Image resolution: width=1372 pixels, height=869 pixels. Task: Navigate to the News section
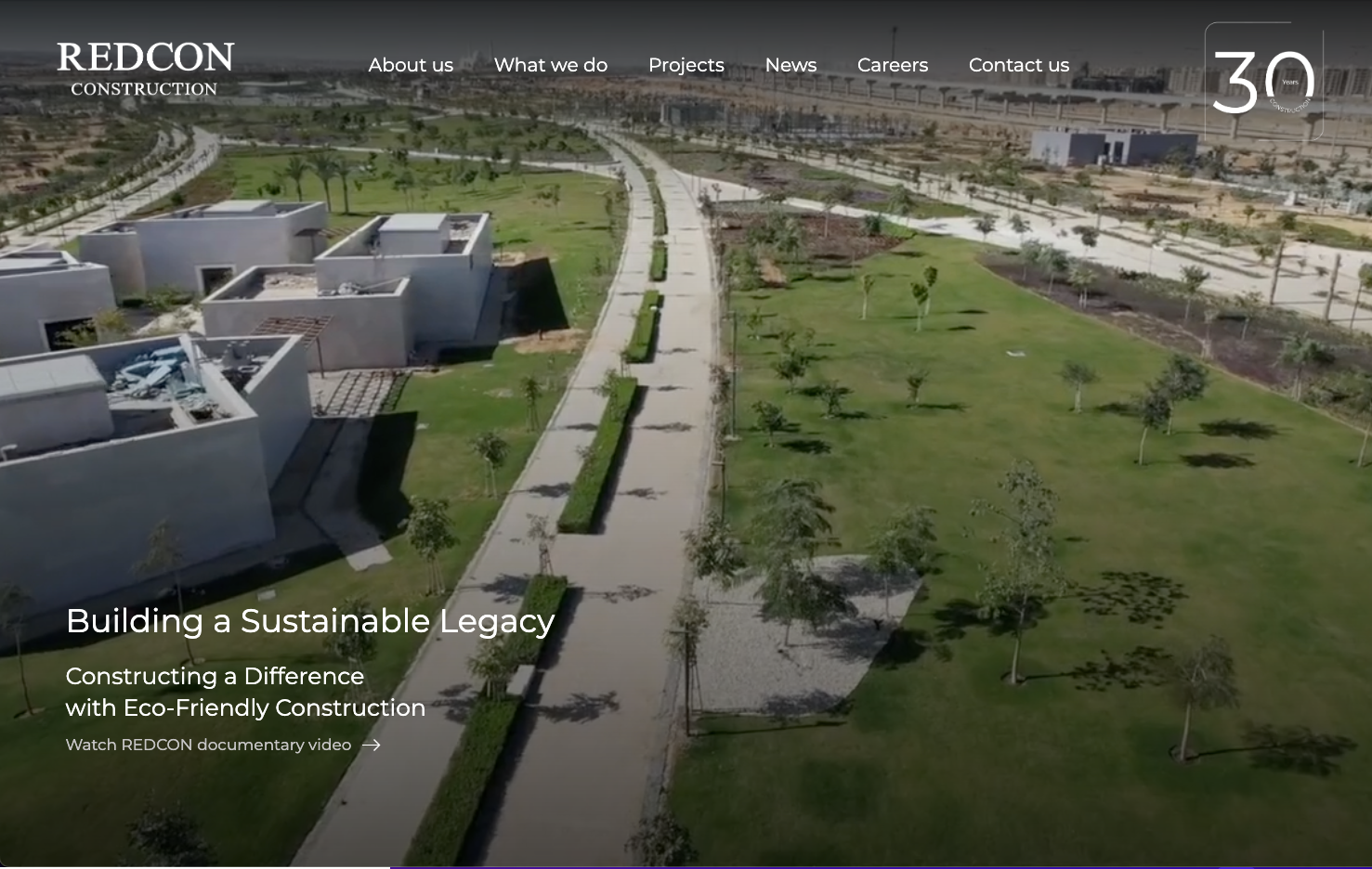click(x=791, y=65)
